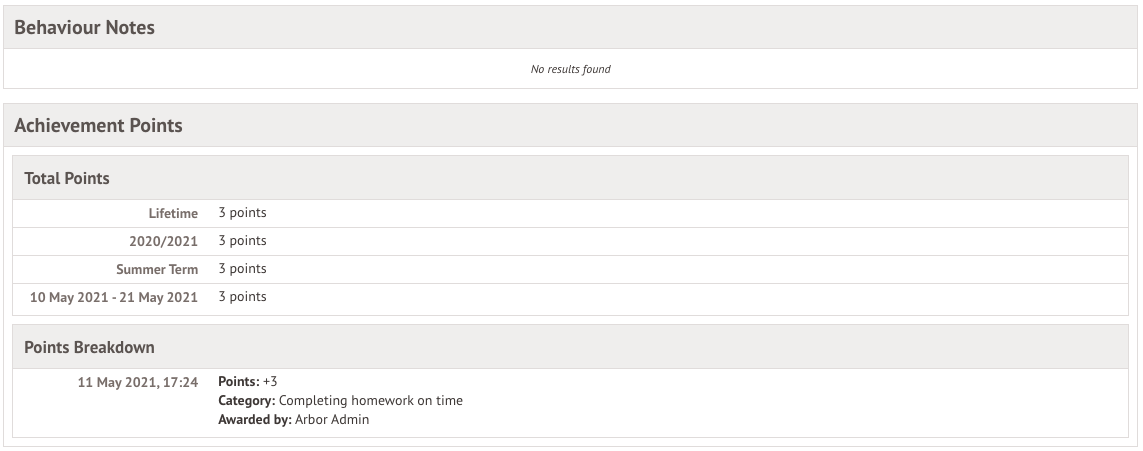Click the Summer Term label

(157, 269)
